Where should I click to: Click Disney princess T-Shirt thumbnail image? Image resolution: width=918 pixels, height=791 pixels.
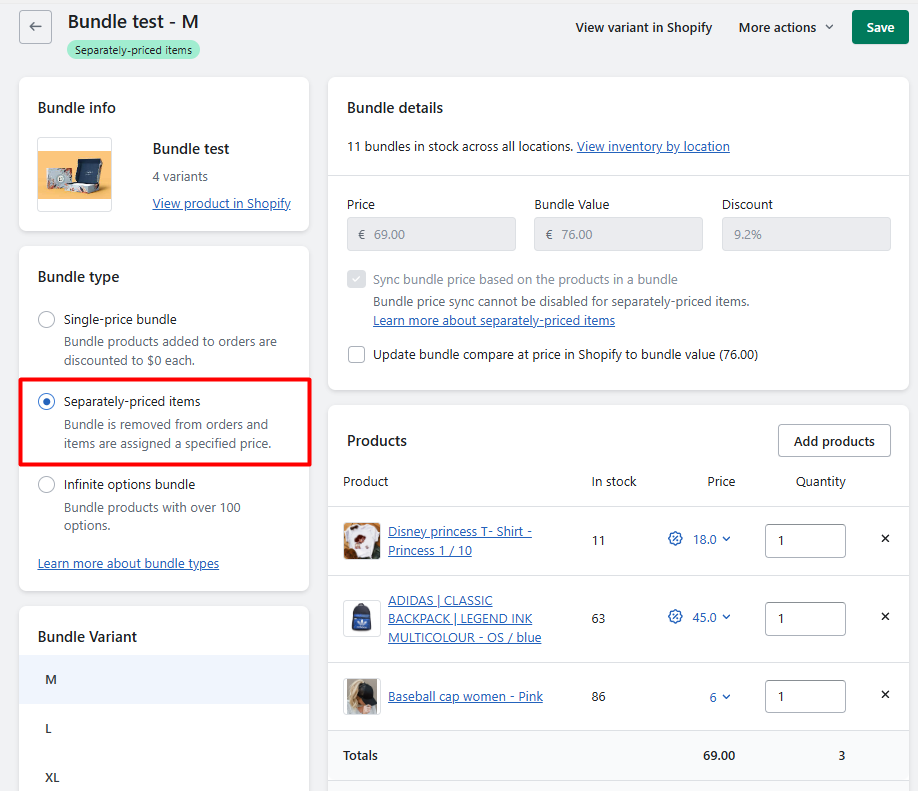pos(362,540)
